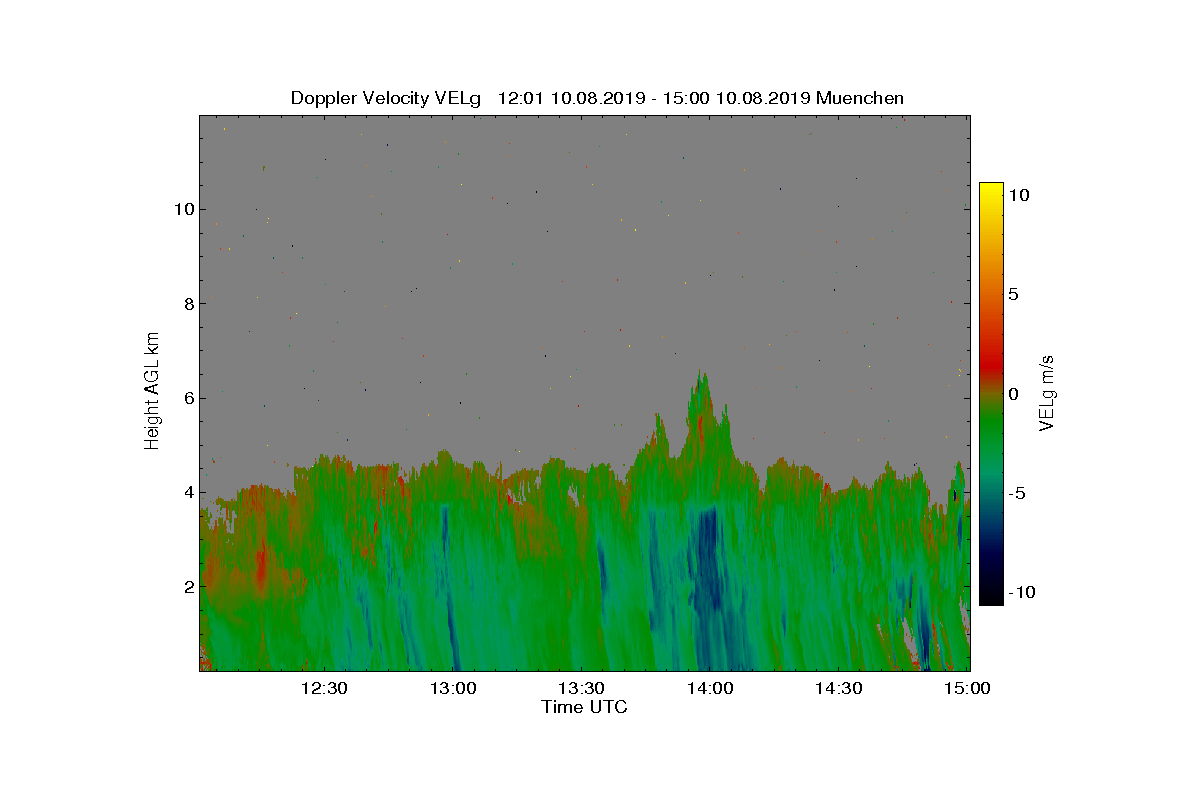1200x800 pixels.
Task: Click the red updraft patch near 12:15
Action: [x=262, y=568]
